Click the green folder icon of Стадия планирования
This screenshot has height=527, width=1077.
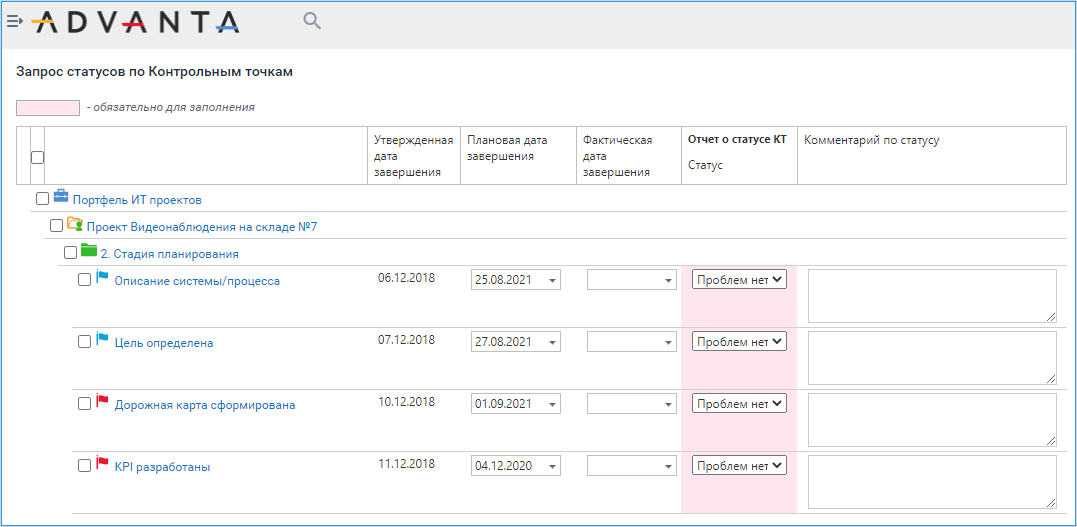point(89,249)
